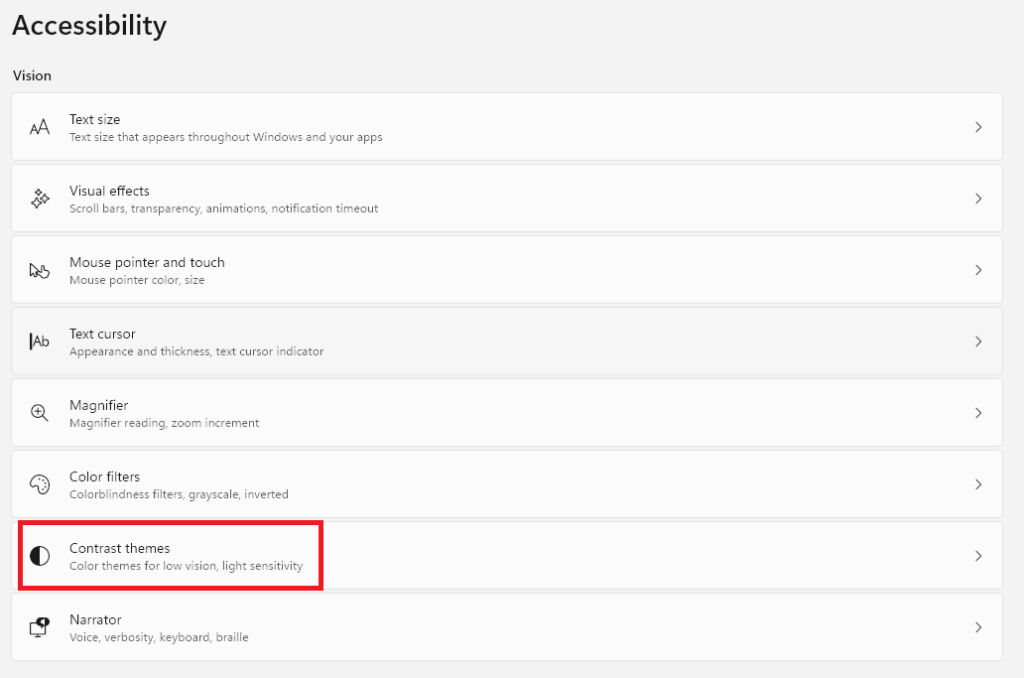Expand Visual effects with its chevron

point(978,199)
